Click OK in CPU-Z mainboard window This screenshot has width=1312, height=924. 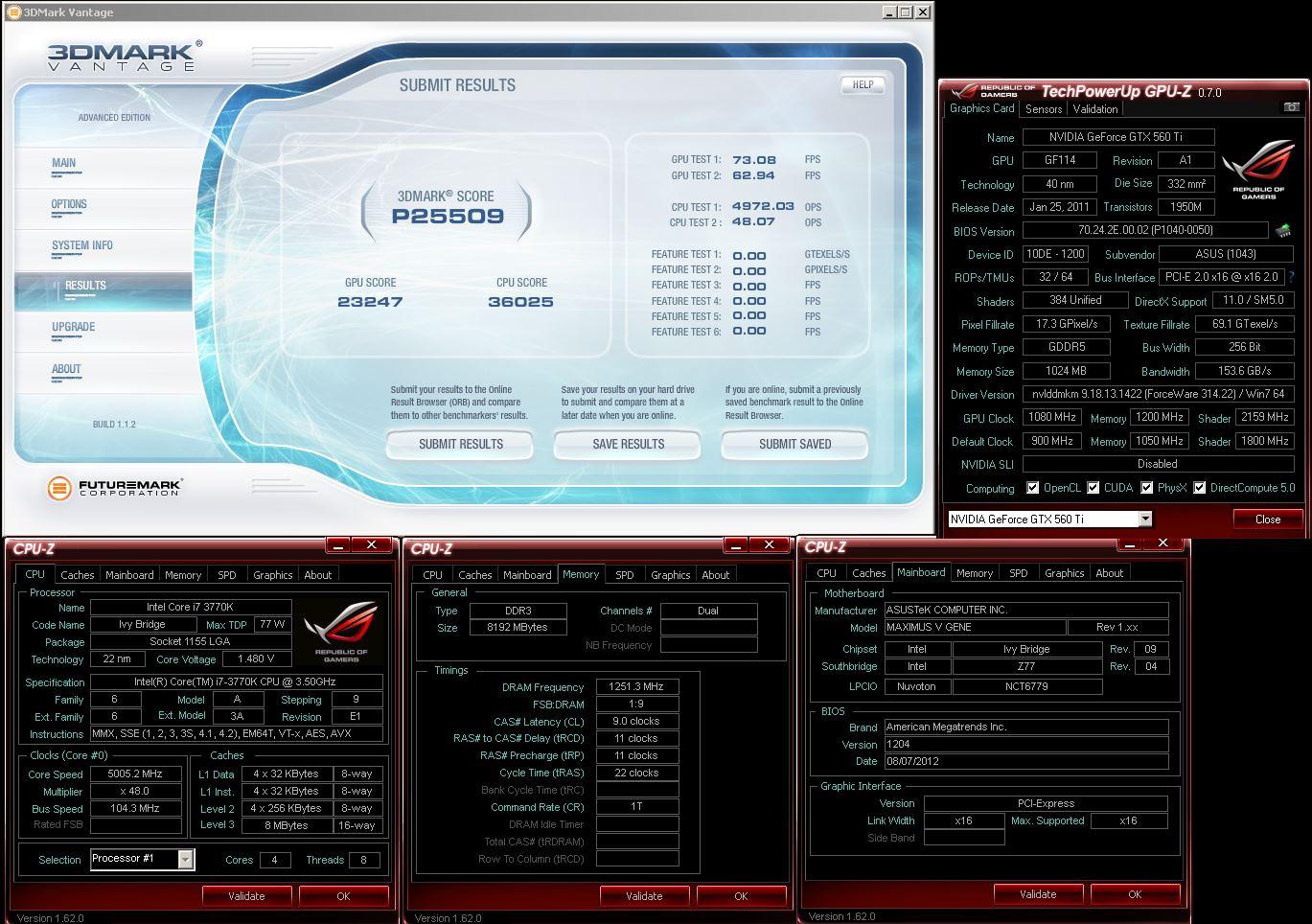click(x=1135, y=894)
